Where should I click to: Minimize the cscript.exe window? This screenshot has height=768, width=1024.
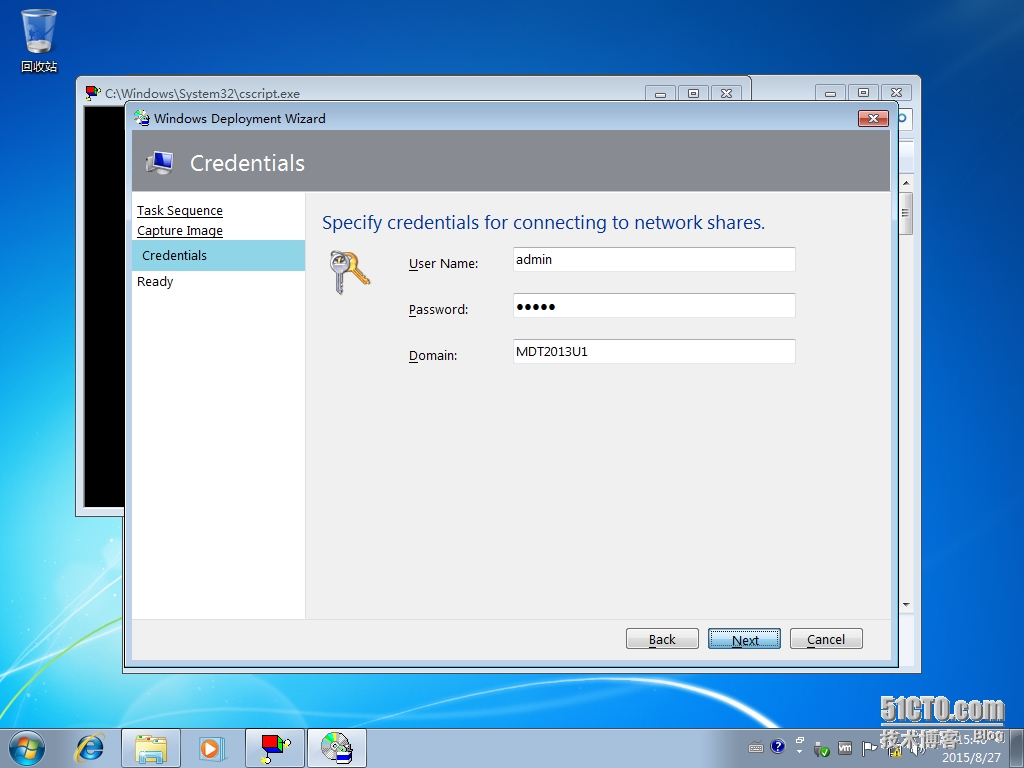pos(660,93)
